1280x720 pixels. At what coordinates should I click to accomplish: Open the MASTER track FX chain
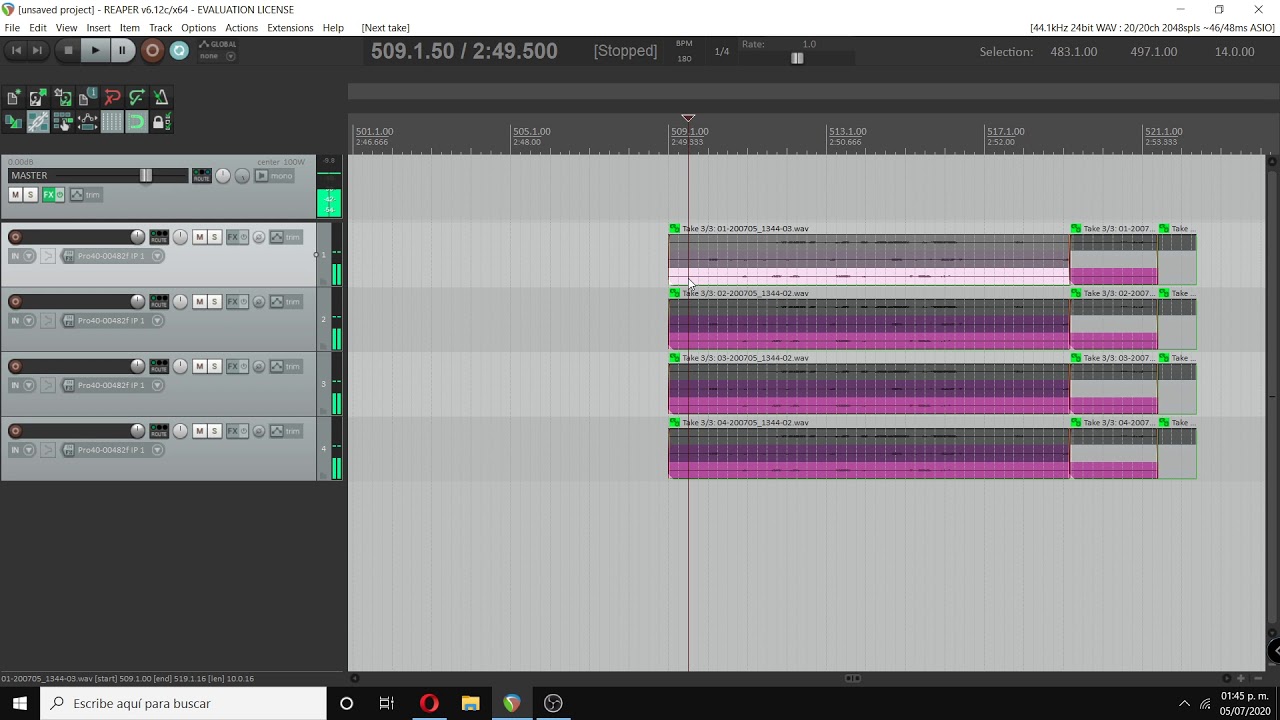coord(49,195)
